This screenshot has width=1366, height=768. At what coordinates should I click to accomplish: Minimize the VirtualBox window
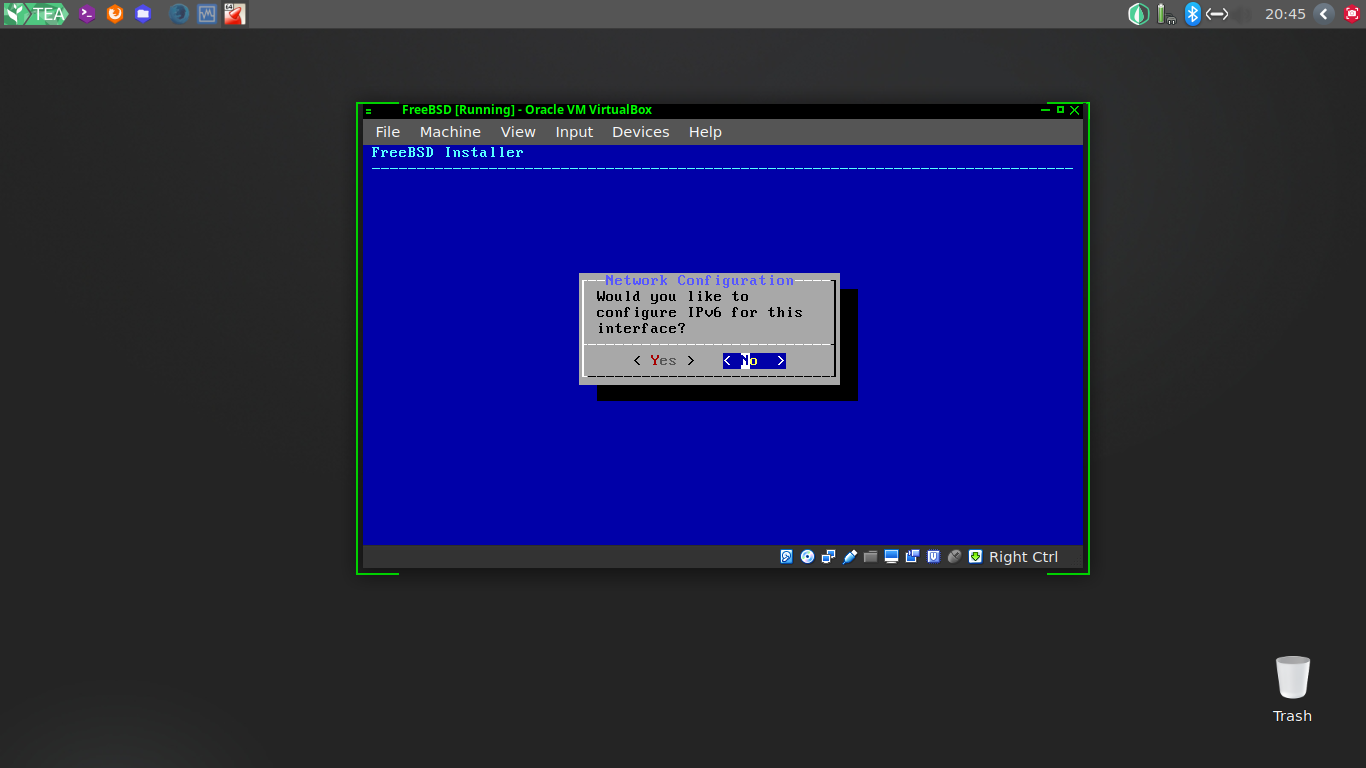(x=1046, y=110)
